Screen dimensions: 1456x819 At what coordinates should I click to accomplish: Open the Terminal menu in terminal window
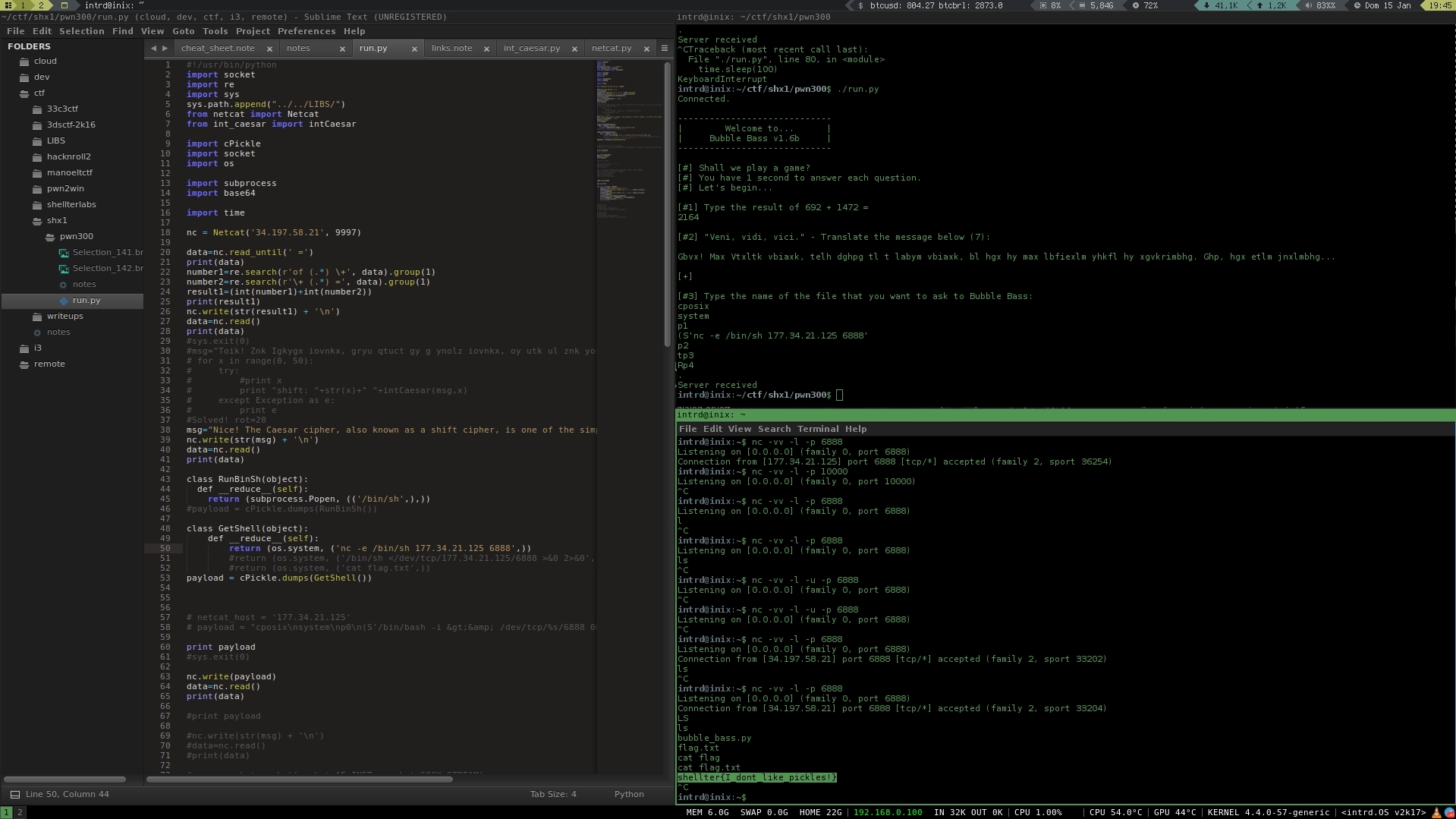(818, 429)
